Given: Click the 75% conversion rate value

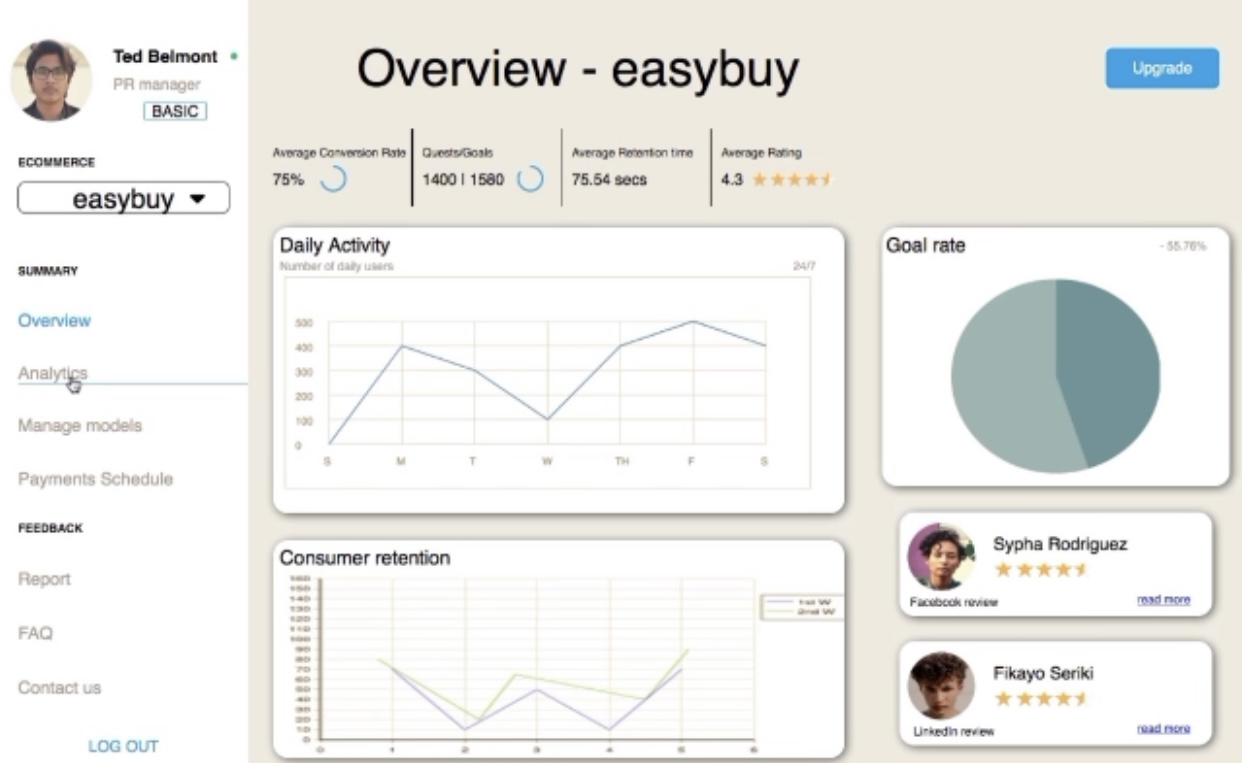Looking at the screenshot, I should tap(288, 180).
